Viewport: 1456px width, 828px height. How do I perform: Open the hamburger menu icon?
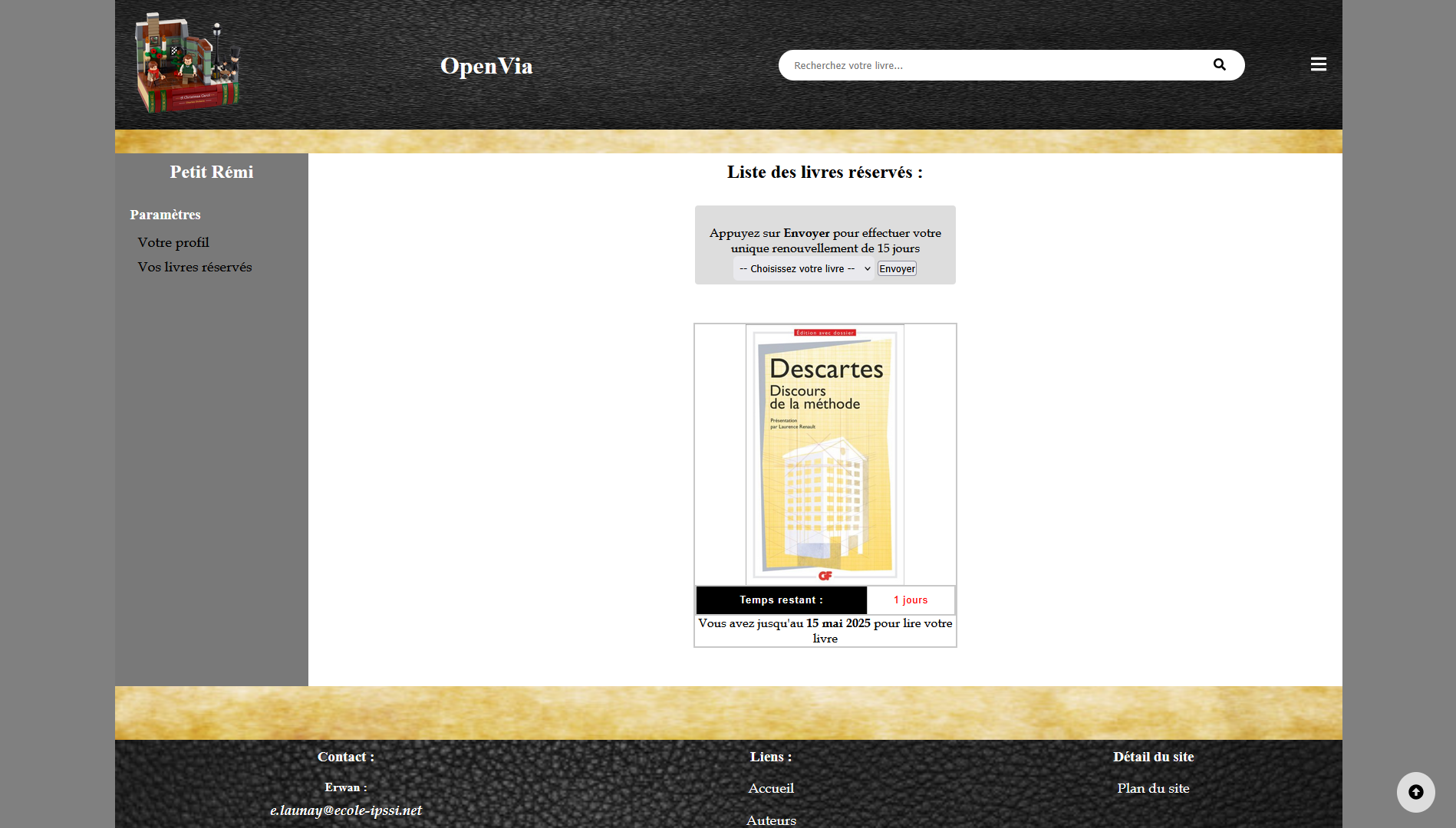click(x=1318, y=64)
